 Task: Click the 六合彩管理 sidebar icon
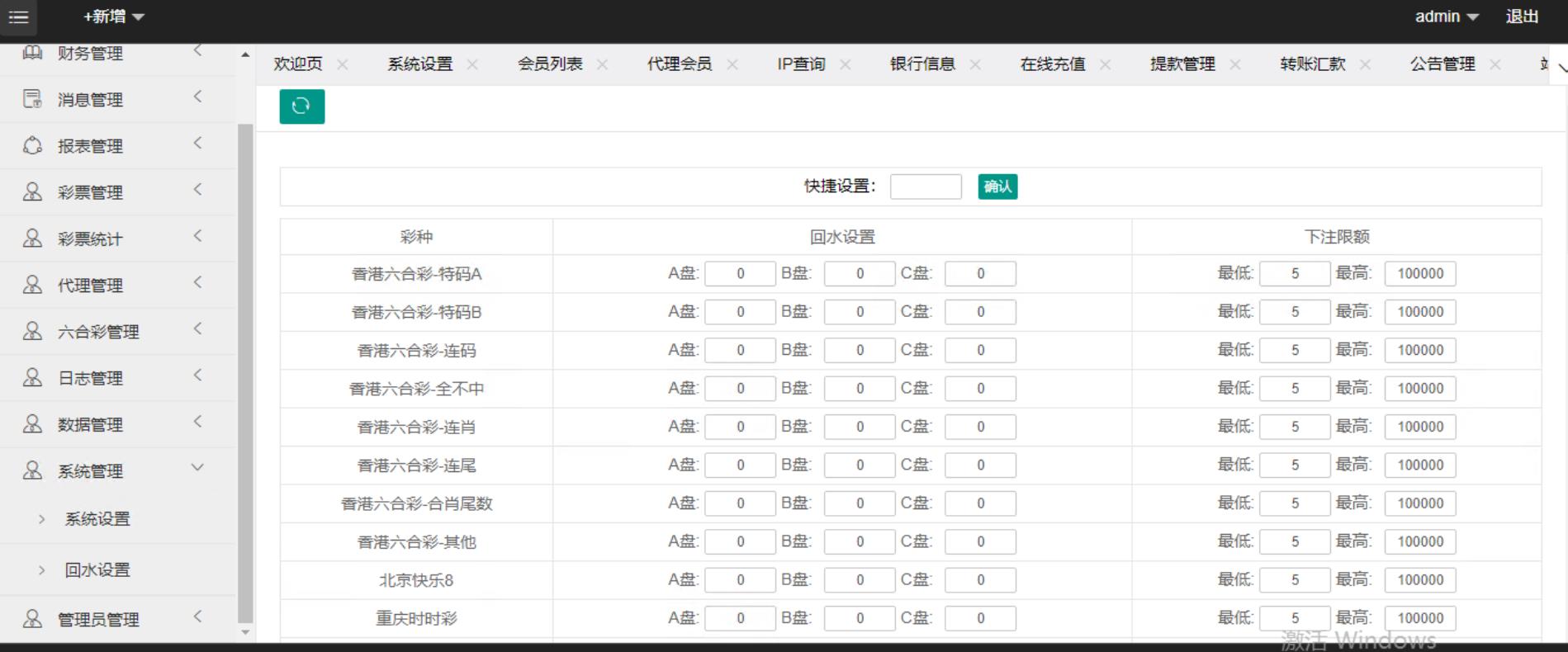click(x=32, y=331)
